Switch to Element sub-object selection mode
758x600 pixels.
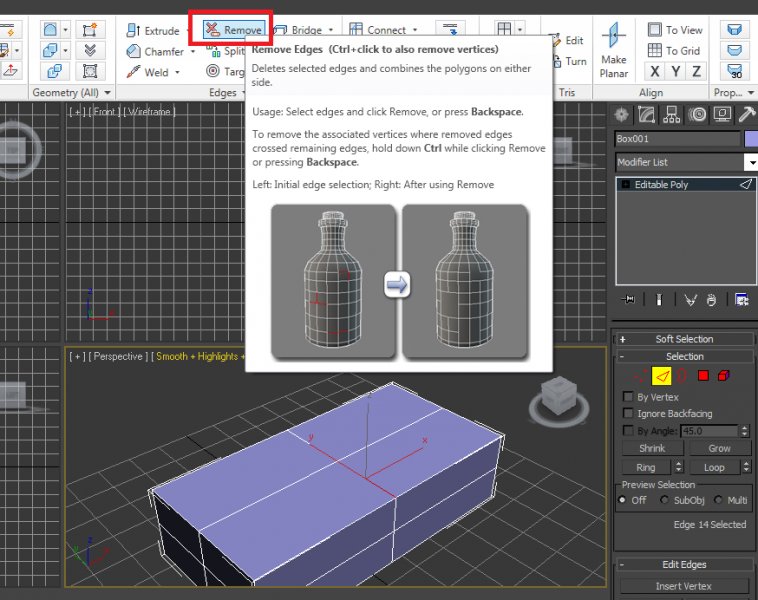pyautogui.click(x=724, y=376)
